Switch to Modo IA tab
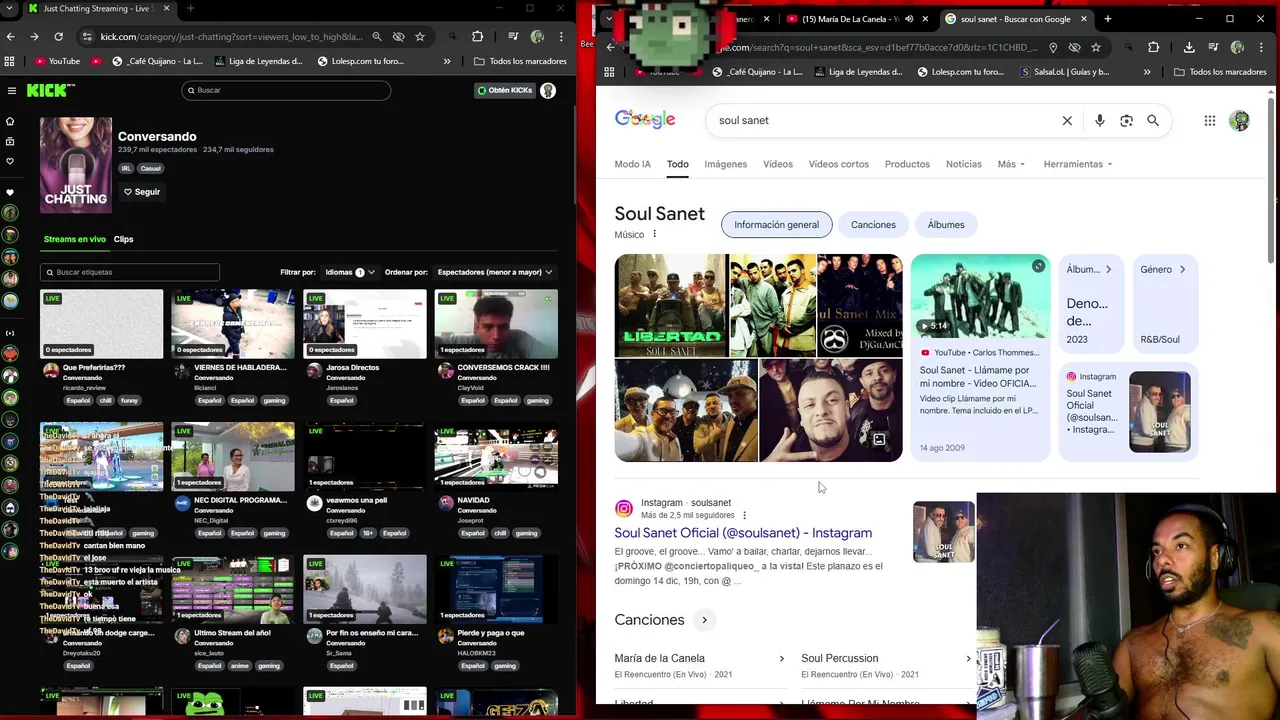 (632, 164)
